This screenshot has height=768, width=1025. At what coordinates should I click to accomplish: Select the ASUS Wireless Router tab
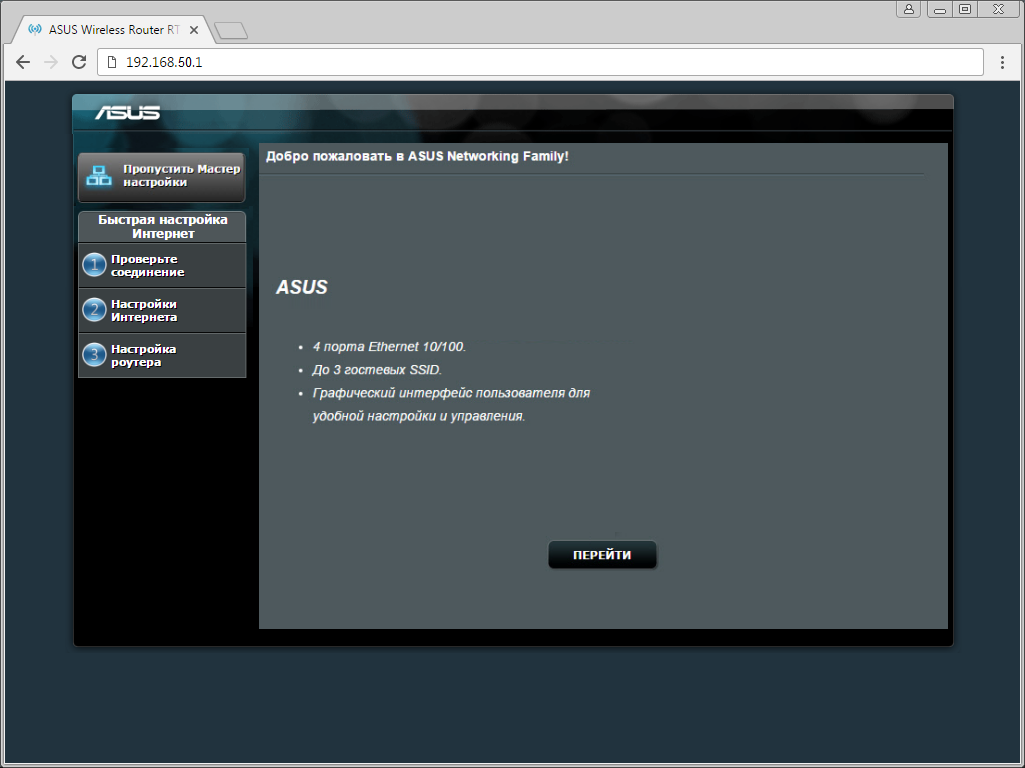pyautogui.click(x=113, y=30)
